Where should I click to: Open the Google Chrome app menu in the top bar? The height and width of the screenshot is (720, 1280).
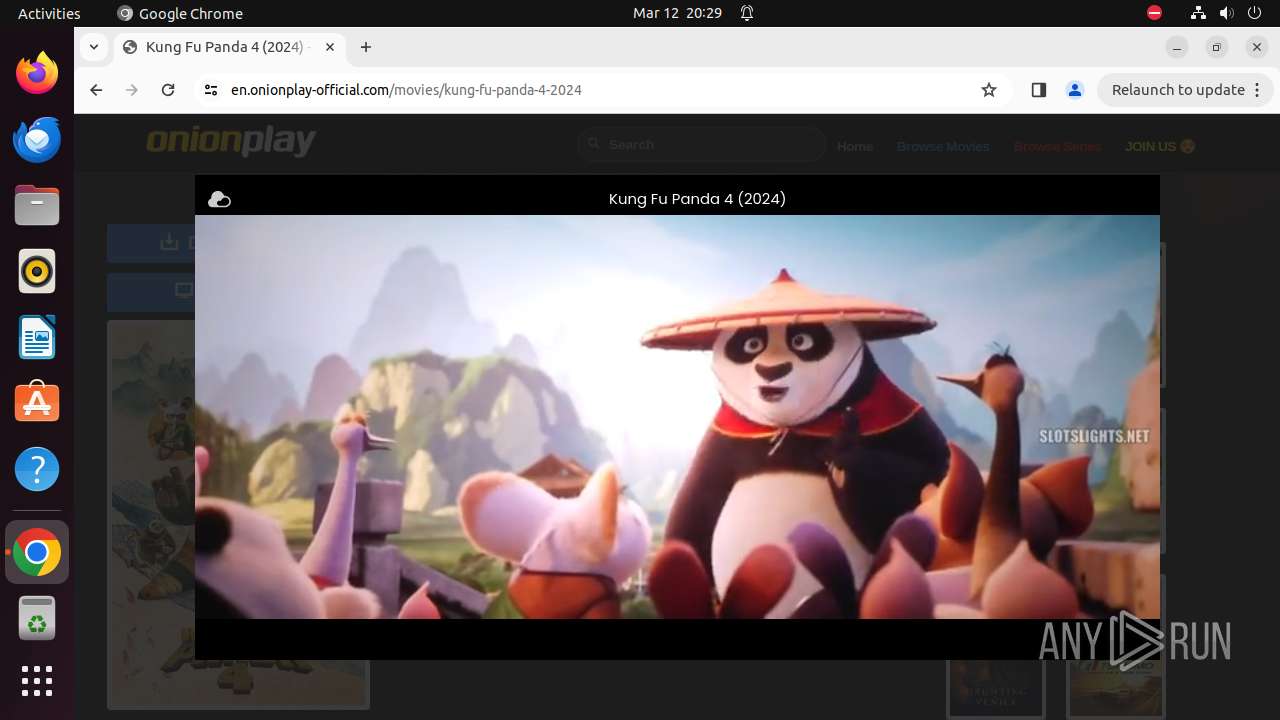click(180, 13)
